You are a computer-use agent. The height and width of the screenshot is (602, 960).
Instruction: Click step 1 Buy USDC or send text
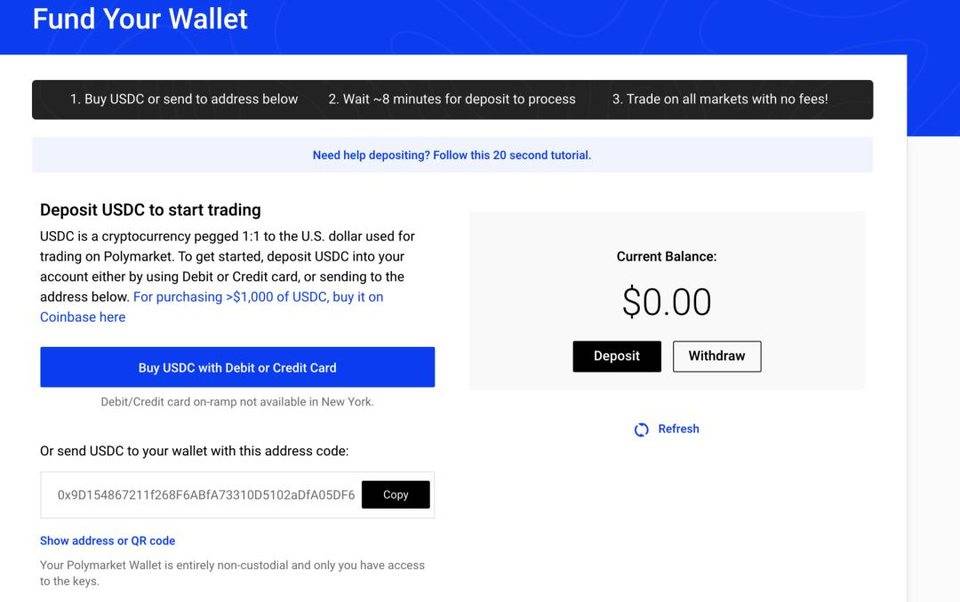point(184,99)
